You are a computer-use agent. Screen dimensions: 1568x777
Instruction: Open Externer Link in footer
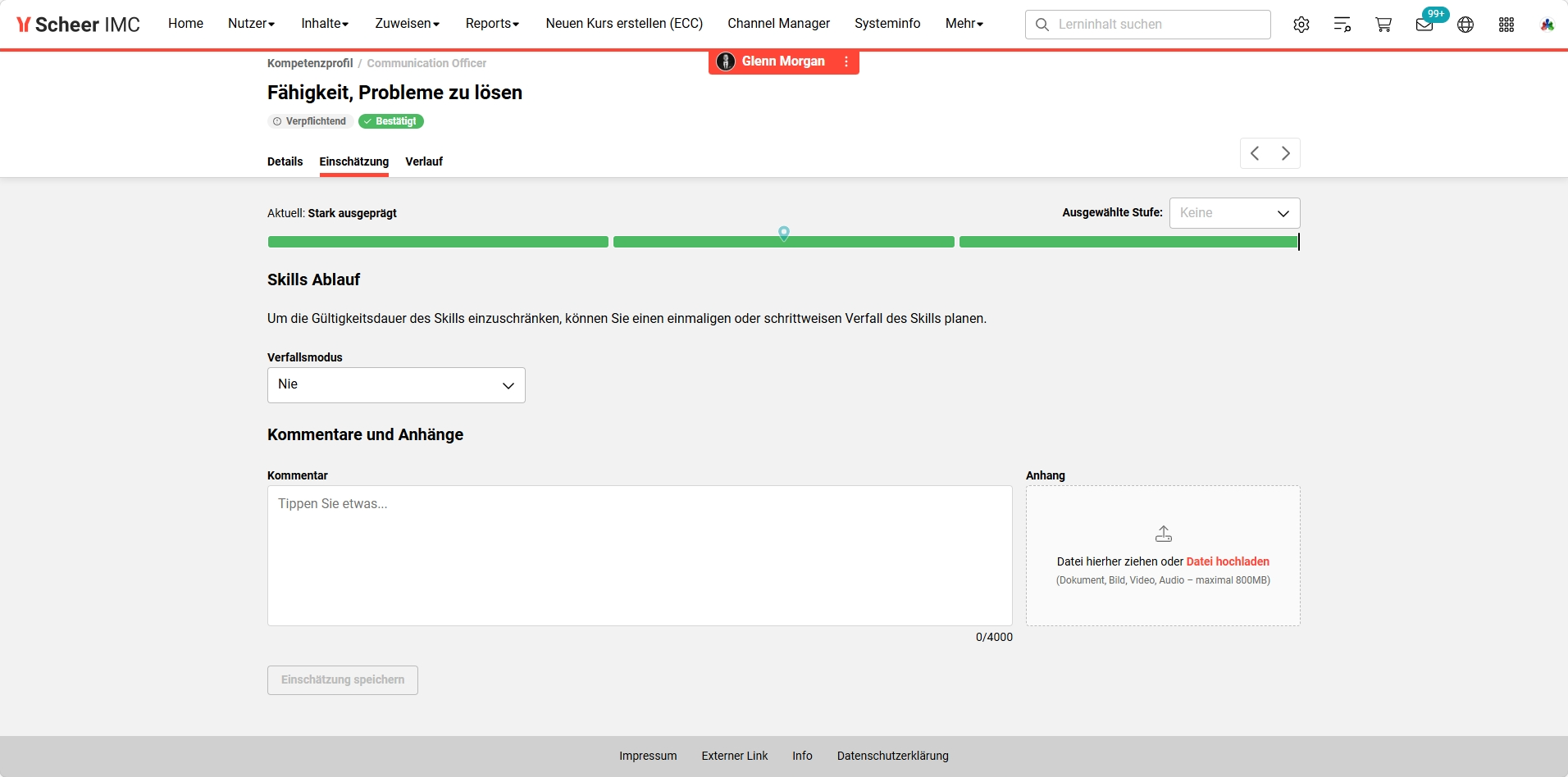pyautogui.click(x=735, y=756)
